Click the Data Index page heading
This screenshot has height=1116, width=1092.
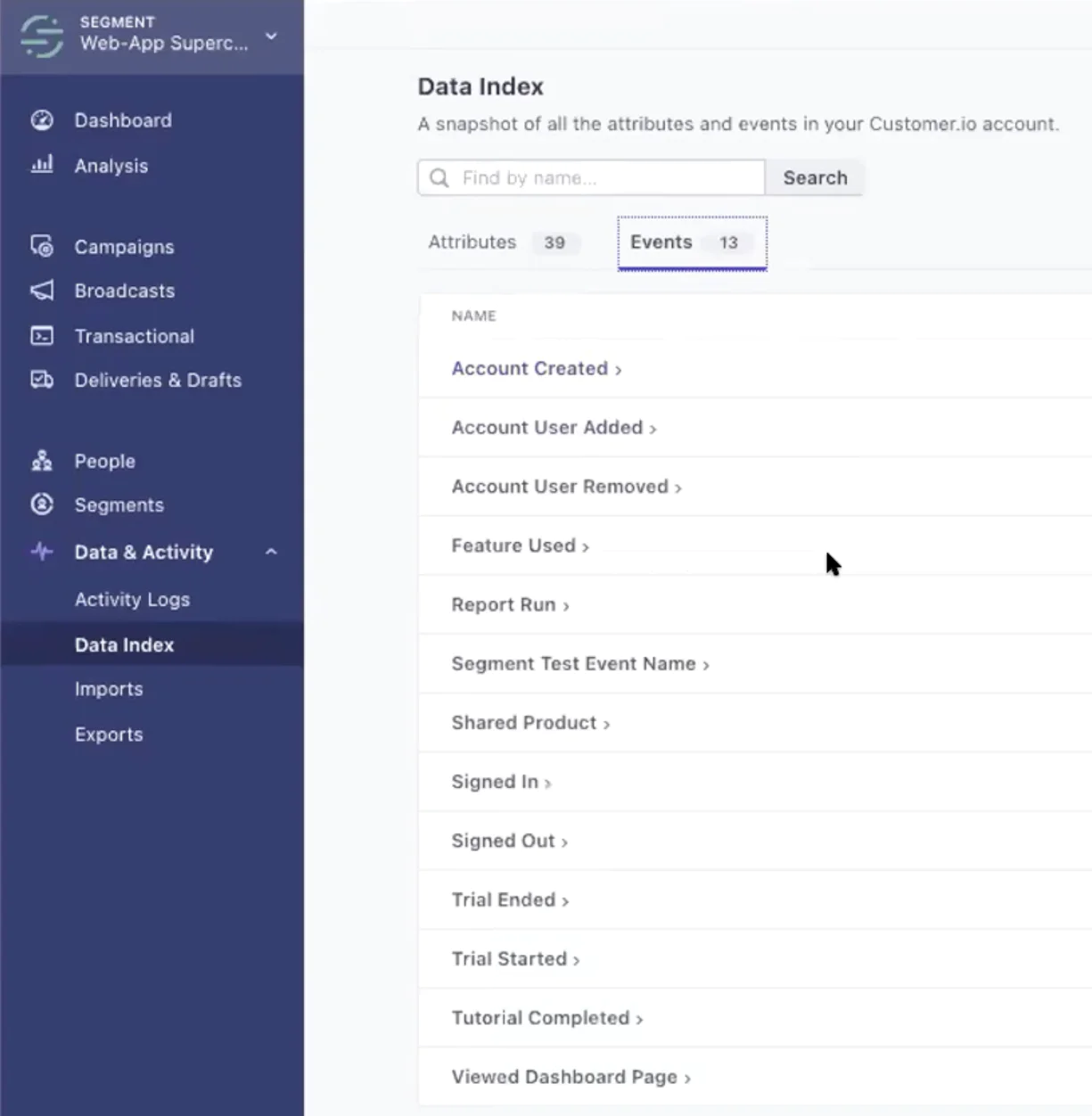(x=480, y=86)
